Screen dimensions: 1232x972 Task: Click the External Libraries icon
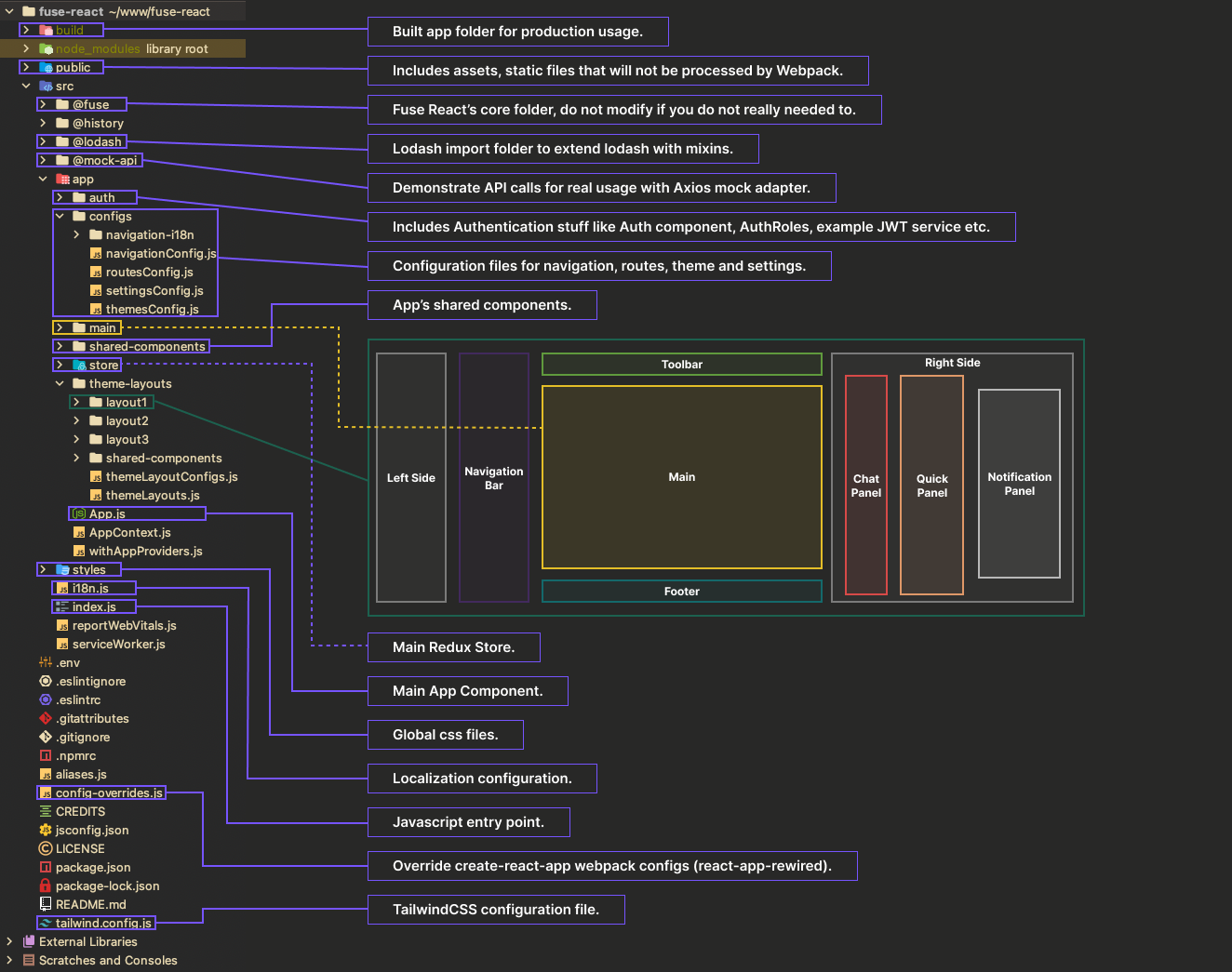tap(29, 942)
